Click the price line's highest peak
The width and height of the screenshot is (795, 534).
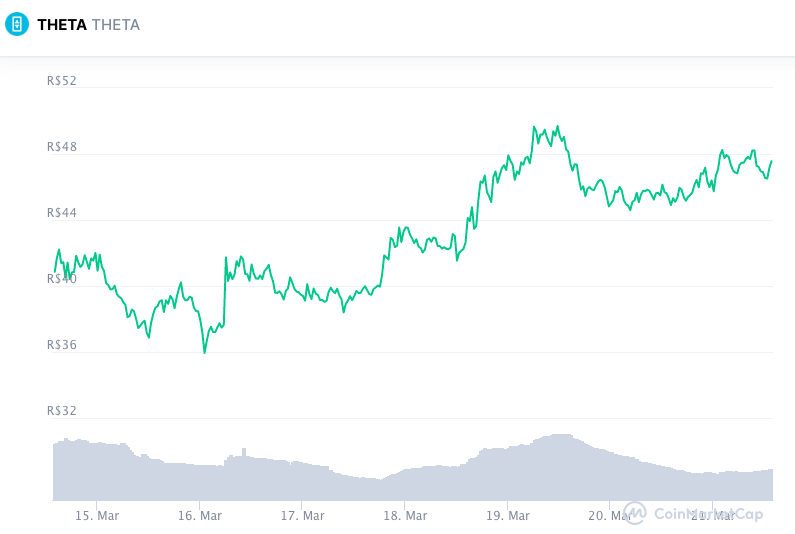pos(534,127)
